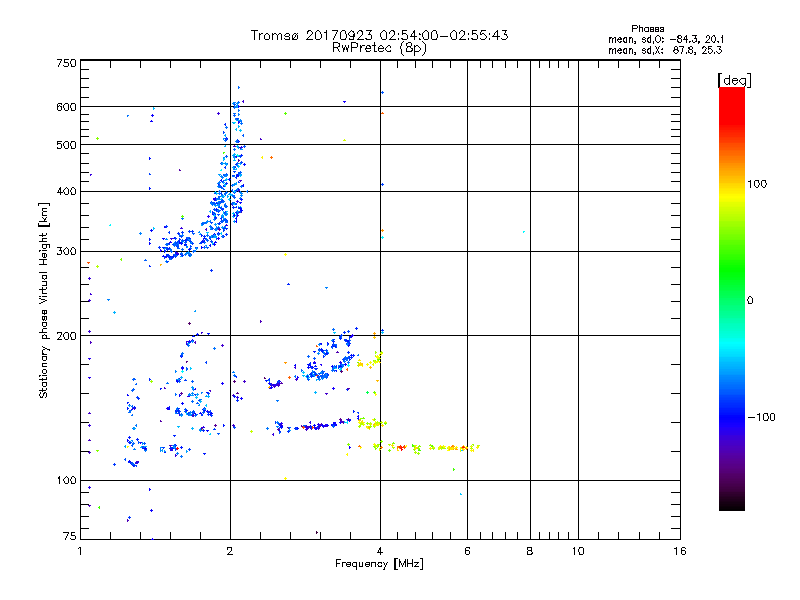This screenshot has height=600, width=800.
Task: Click the 'Phases' header label
Action: pyautogui.click(x=648, y=29)
